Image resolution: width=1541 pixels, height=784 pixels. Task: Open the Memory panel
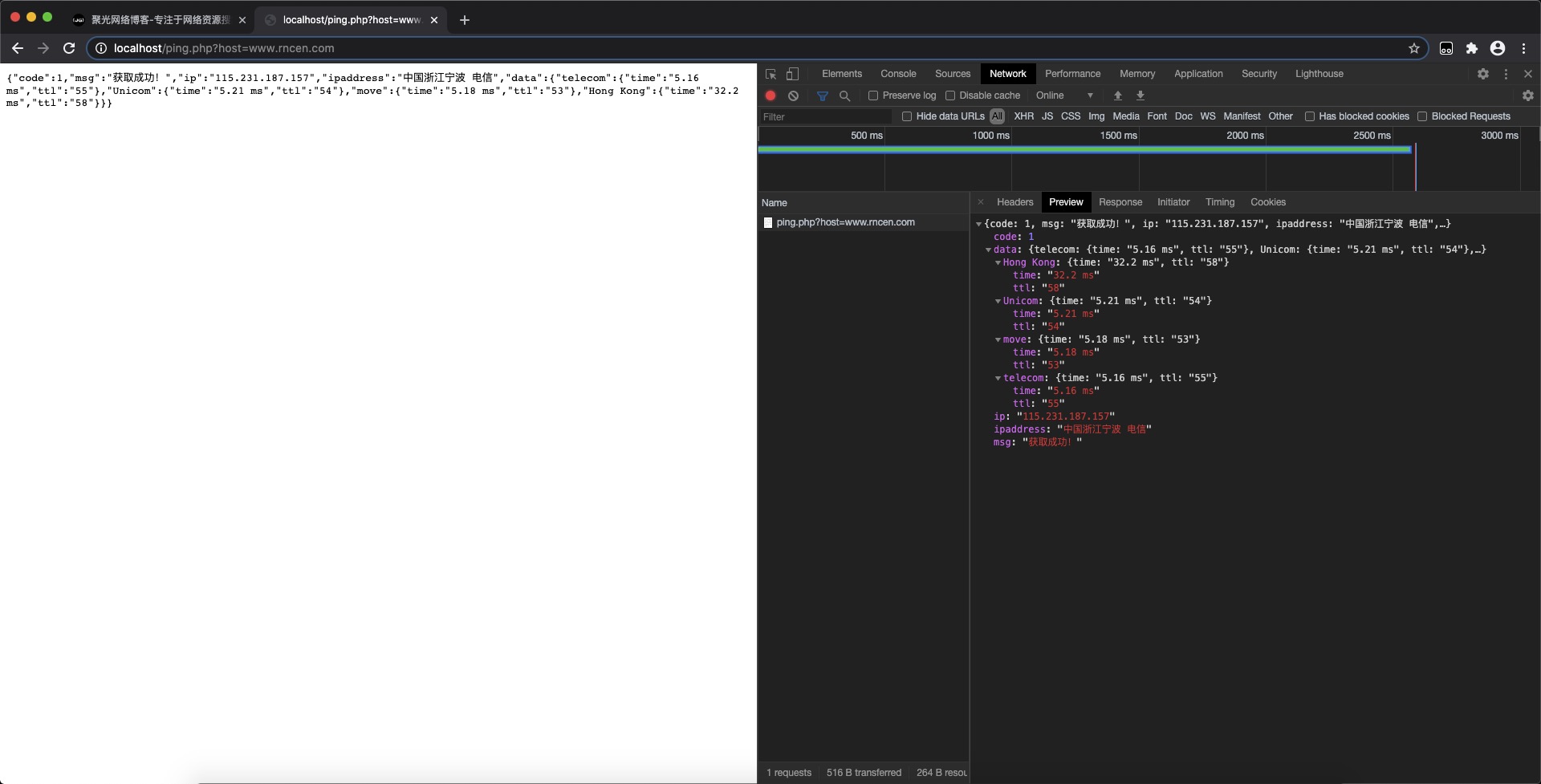click(x=1137, y=74)
